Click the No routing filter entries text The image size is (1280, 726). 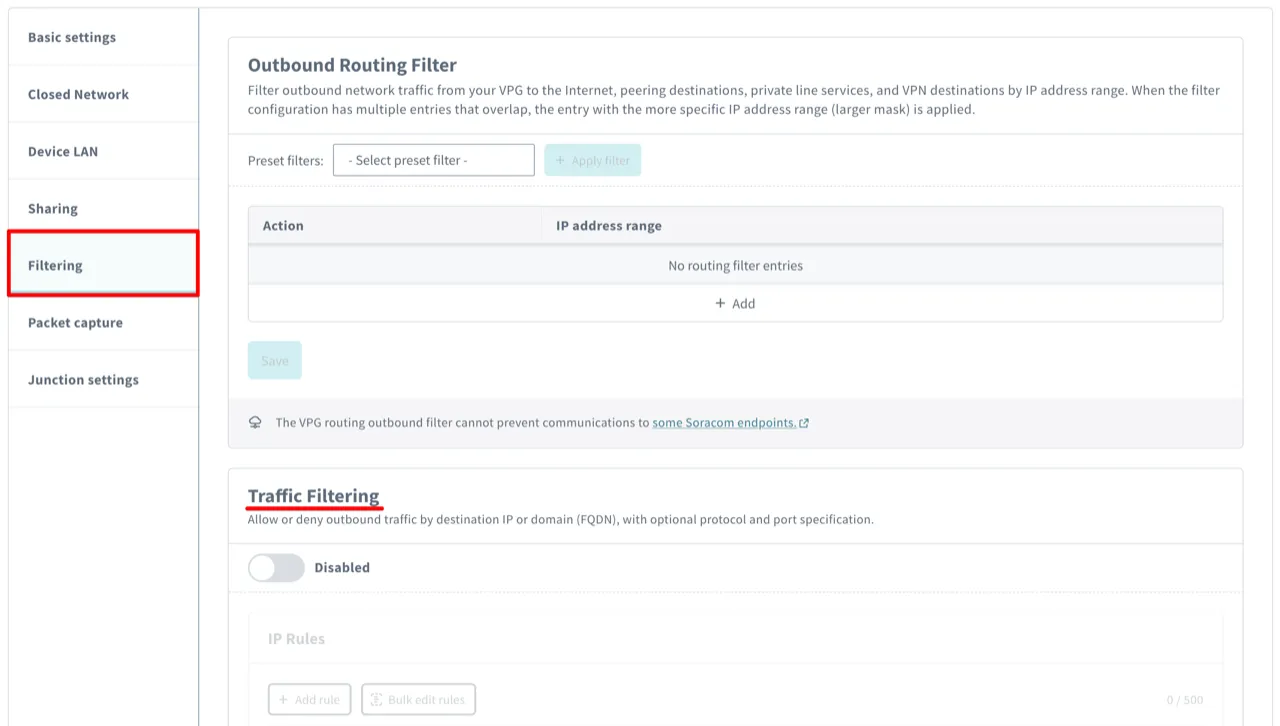pyautogui.click(x=735, y=265)
